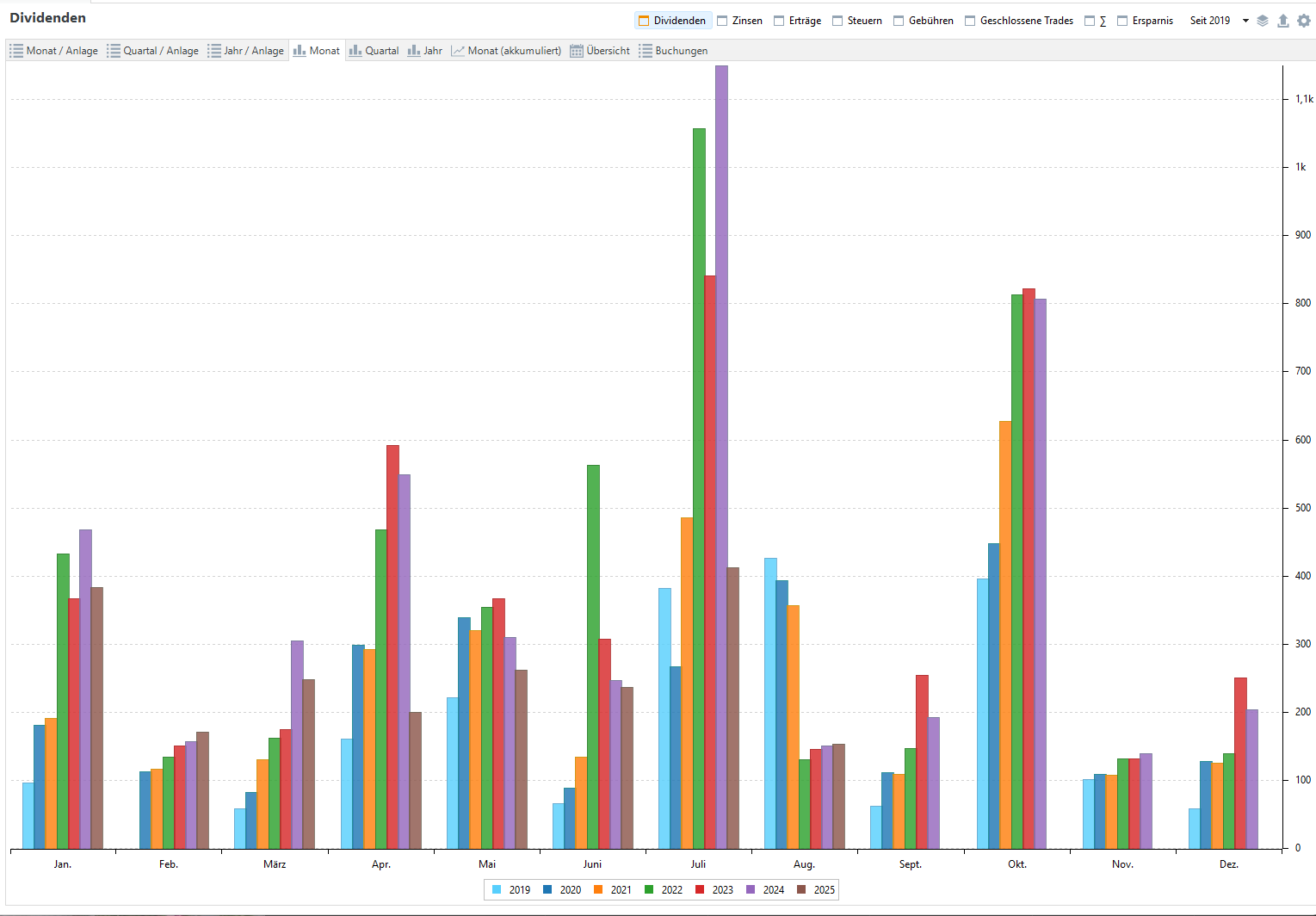Viewport: 1316px width, 916px height.
Task: Select the Jahr / Anlage tab
Action: pos(245,51)
